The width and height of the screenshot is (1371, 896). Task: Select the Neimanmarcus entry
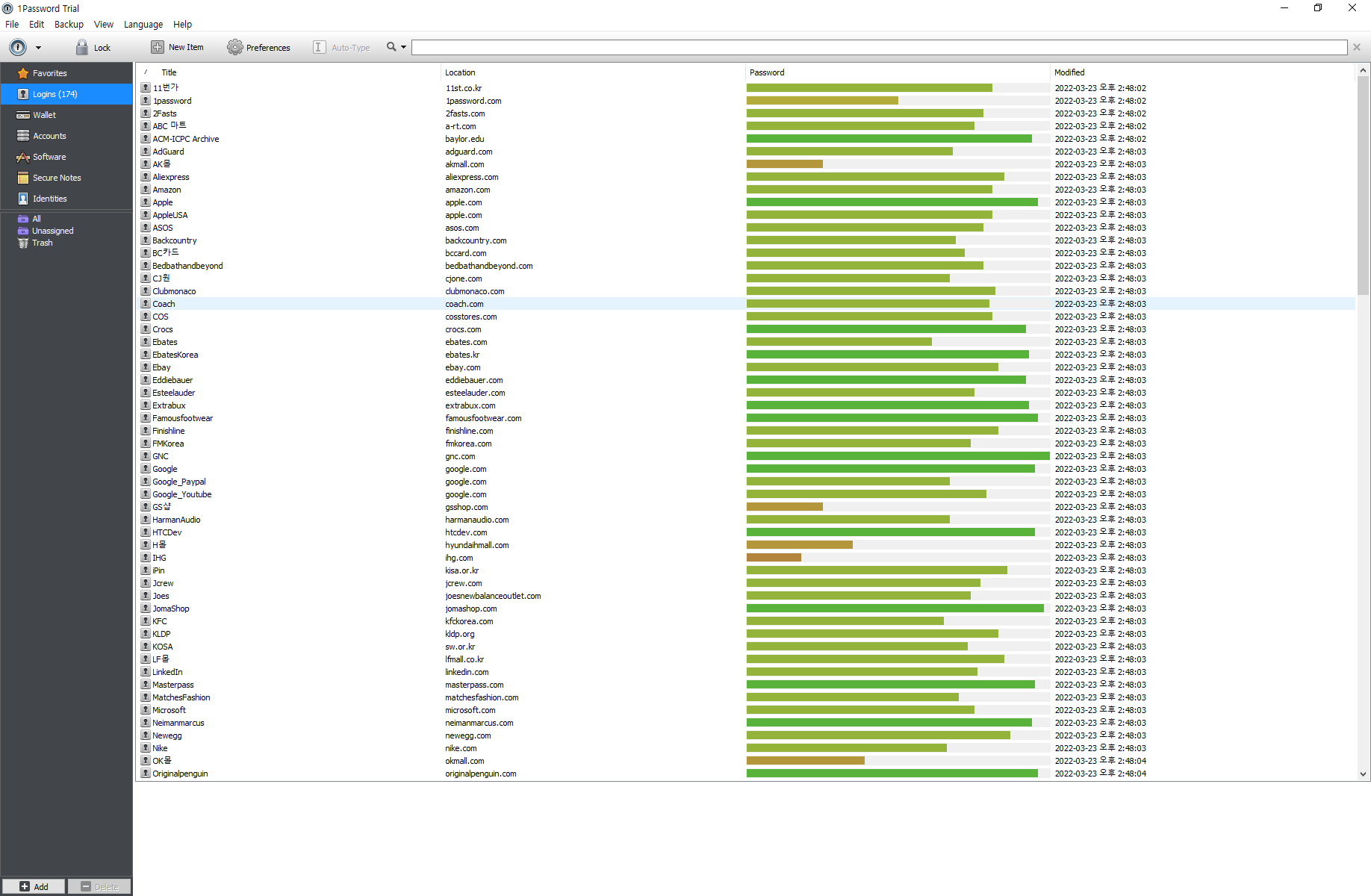pyautogui.click(x=178, y=723)
